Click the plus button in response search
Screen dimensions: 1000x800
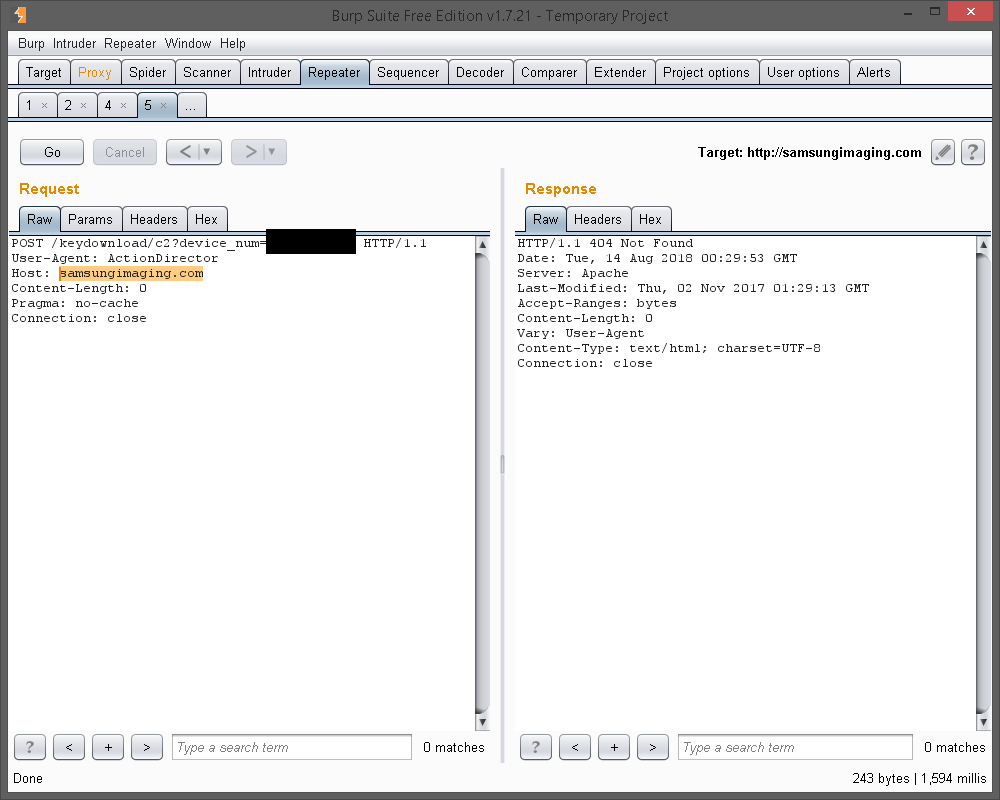(613, 747)
